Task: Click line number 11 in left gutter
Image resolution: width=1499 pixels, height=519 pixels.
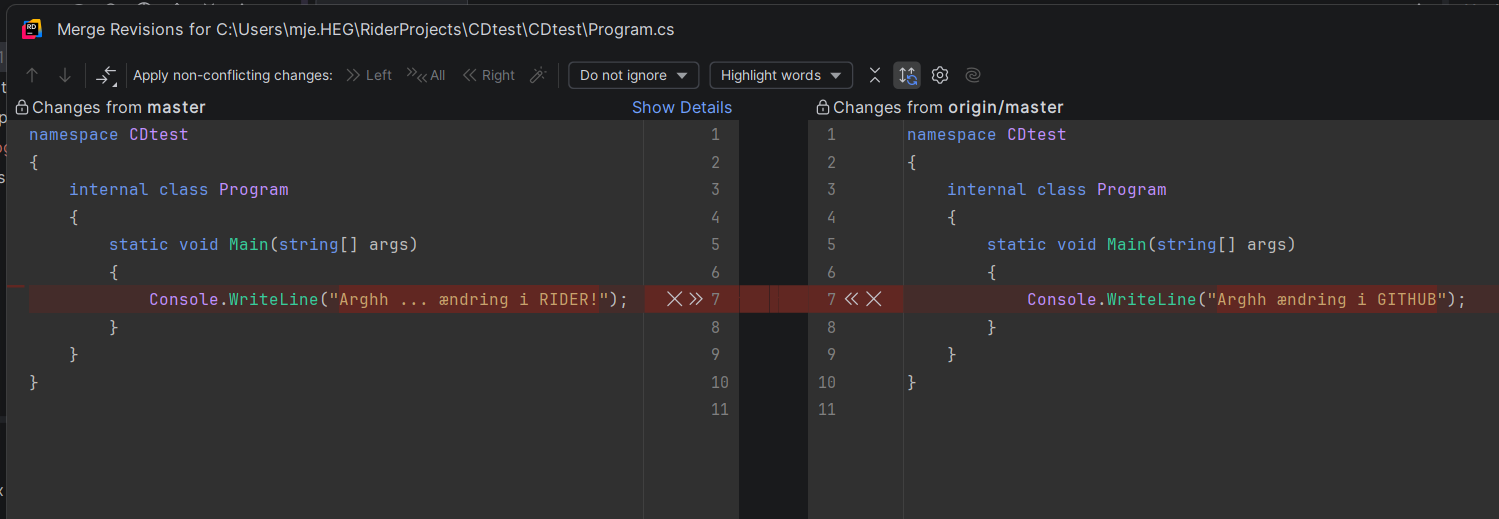Action: tap(719, 409)
